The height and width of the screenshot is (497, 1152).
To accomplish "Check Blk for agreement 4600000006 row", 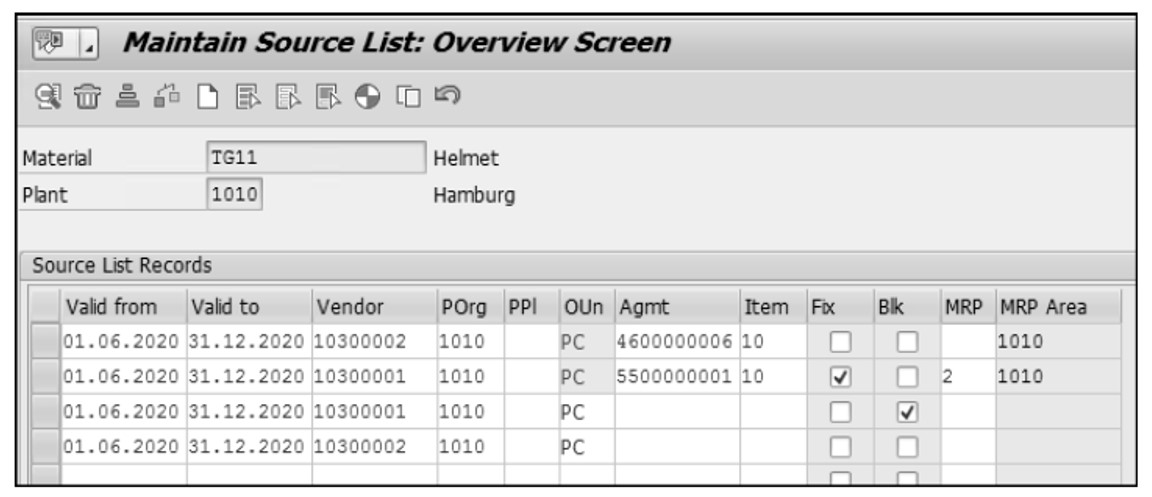I will point(907,342).
